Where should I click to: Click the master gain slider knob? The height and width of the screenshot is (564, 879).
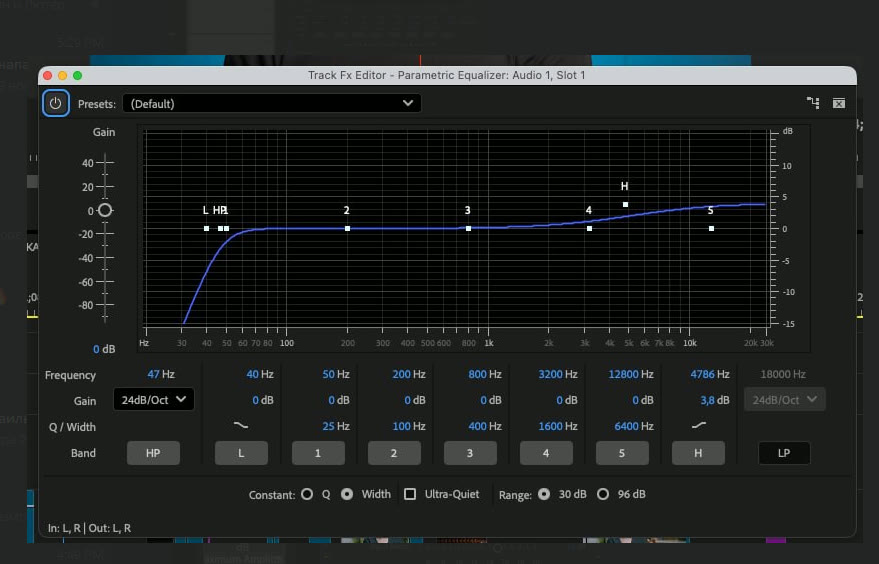pyautogui.click(x=105, y=210)
